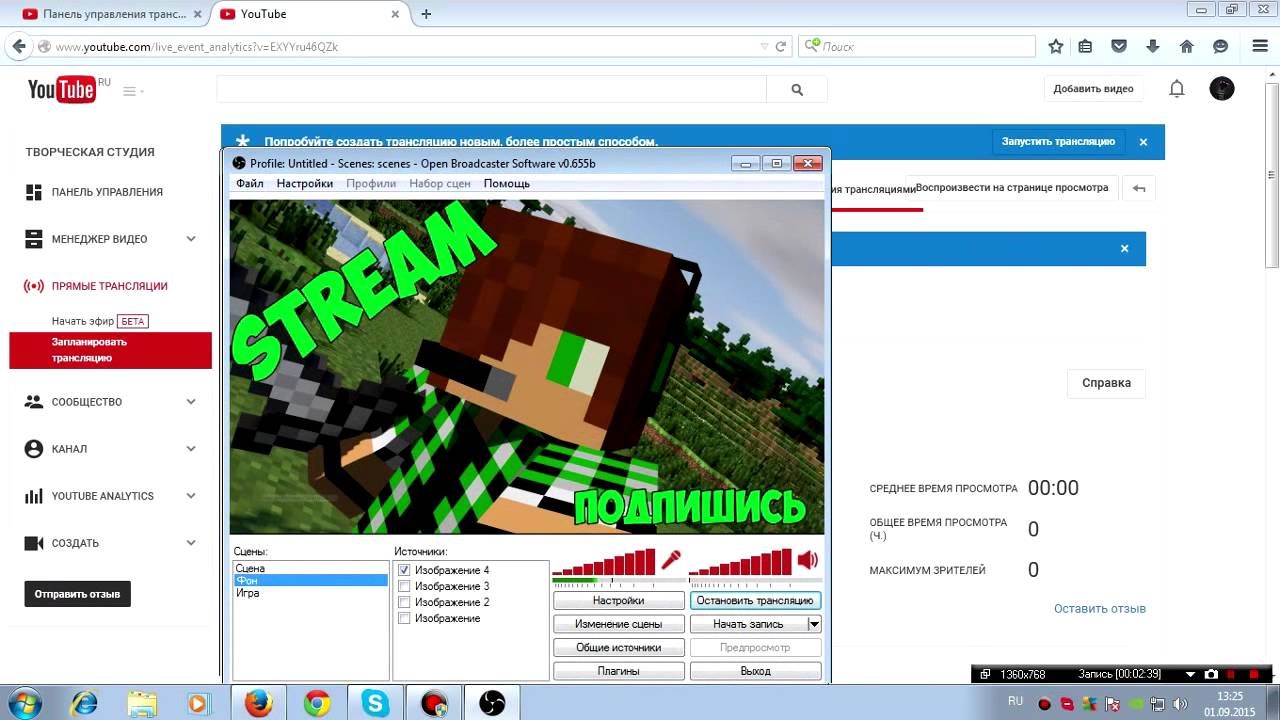Expand Менеджер видео sidebar section

coord(191,239)
